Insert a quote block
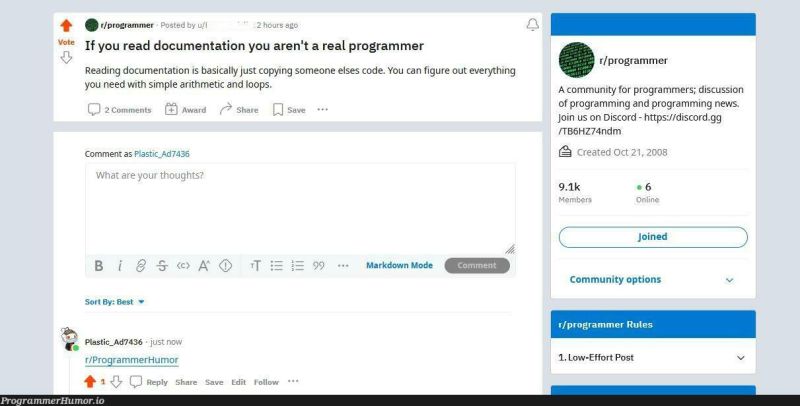This screenshot has width=800, height=406. pos(319,266)
